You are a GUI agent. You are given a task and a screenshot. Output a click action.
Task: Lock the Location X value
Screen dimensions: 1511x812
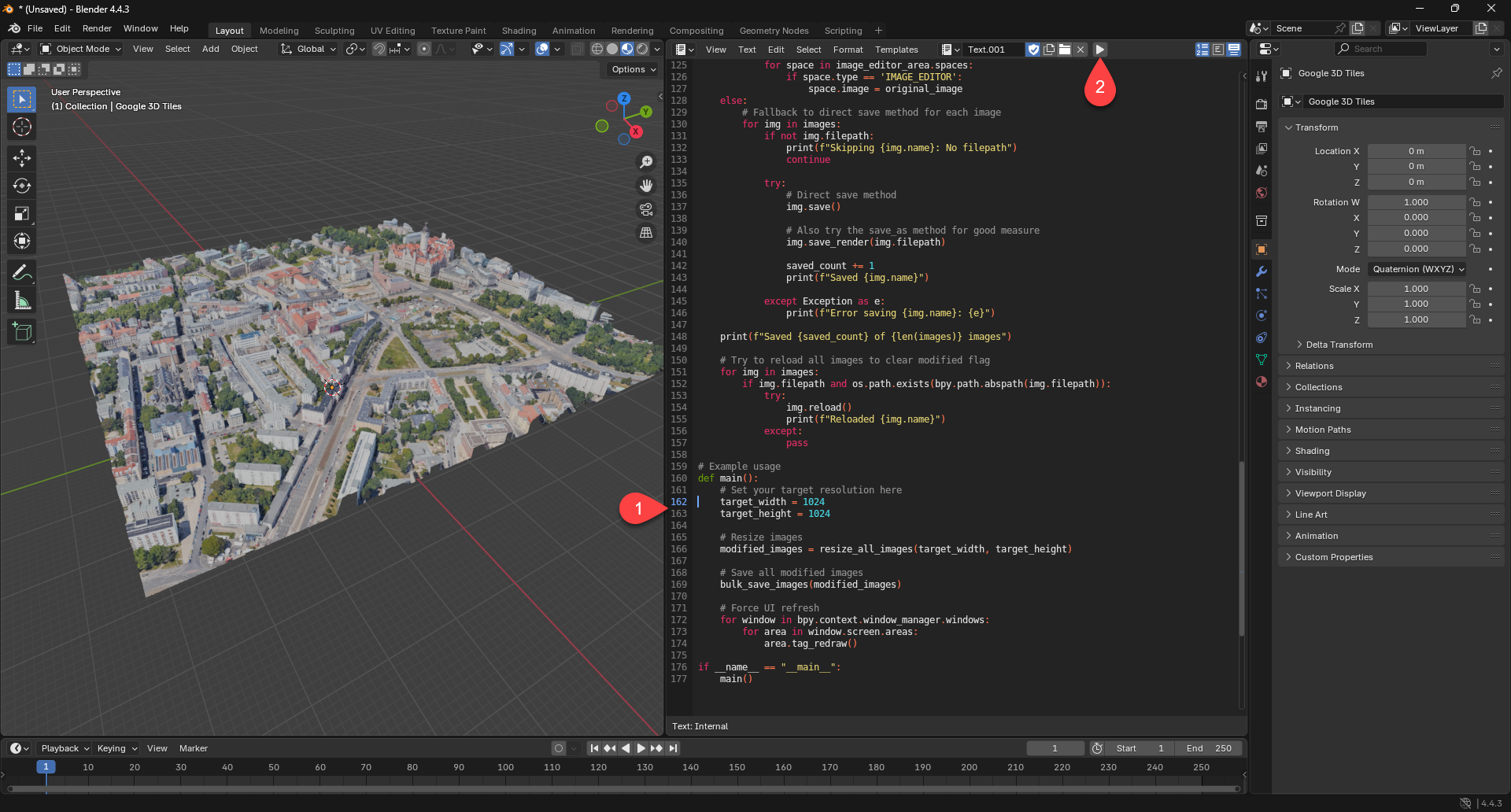1476,151
